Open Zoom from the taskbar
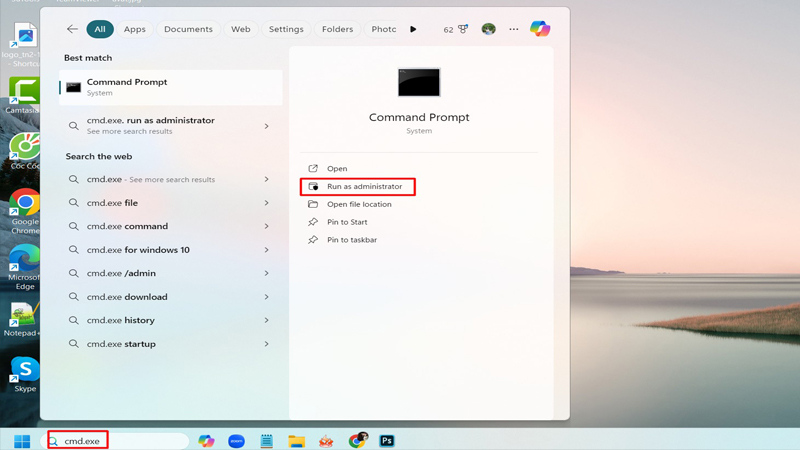 tap(236, 441)
